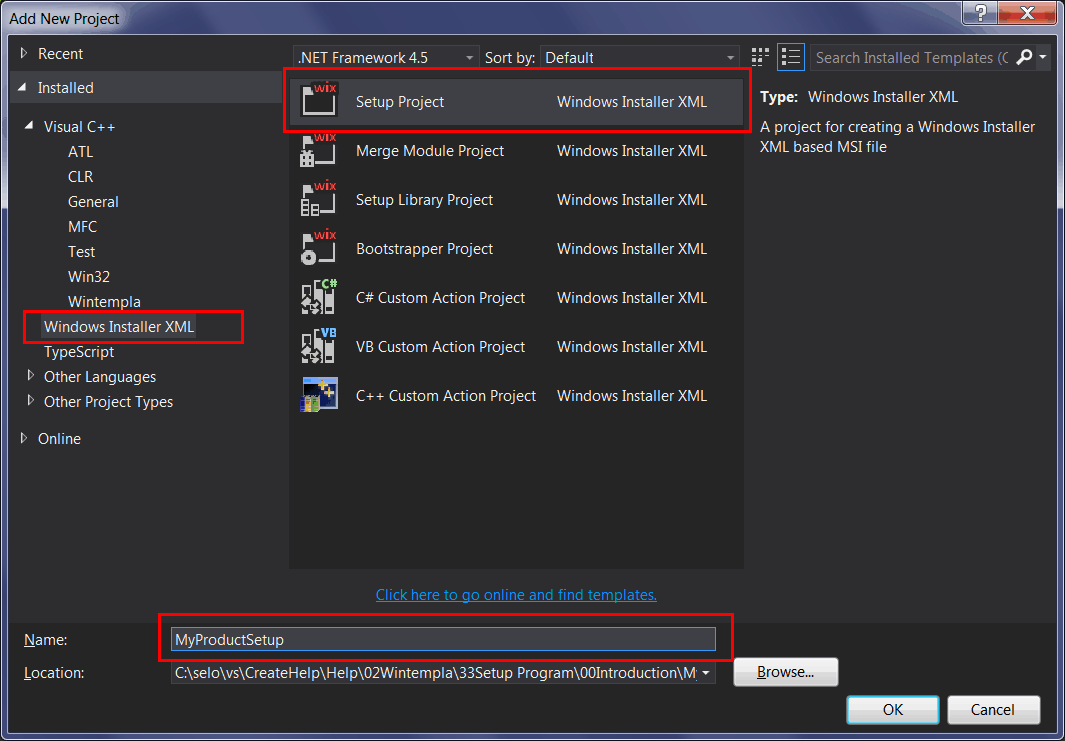This screenshot has width=1065, height=741.
Task: Expand the Other Project Types node triangle
Action: [x=30, y=401]
